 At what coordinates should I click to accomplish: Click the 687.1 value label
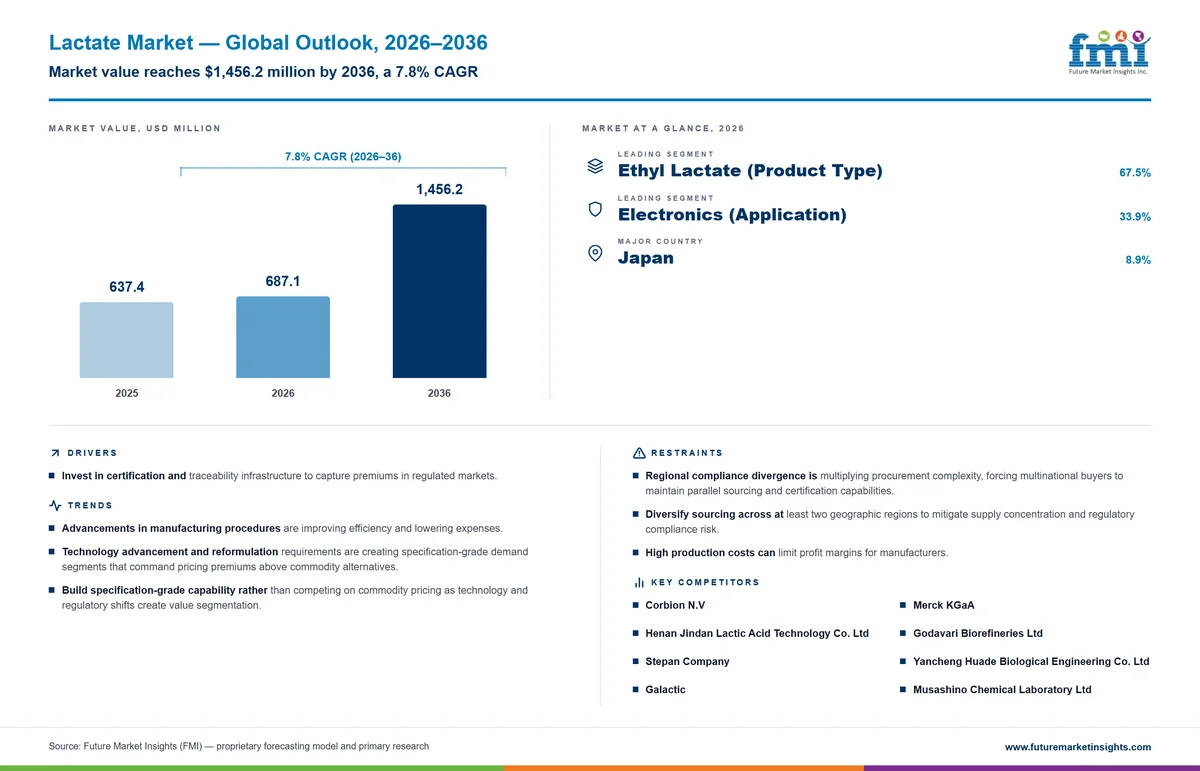pos(283,281)
